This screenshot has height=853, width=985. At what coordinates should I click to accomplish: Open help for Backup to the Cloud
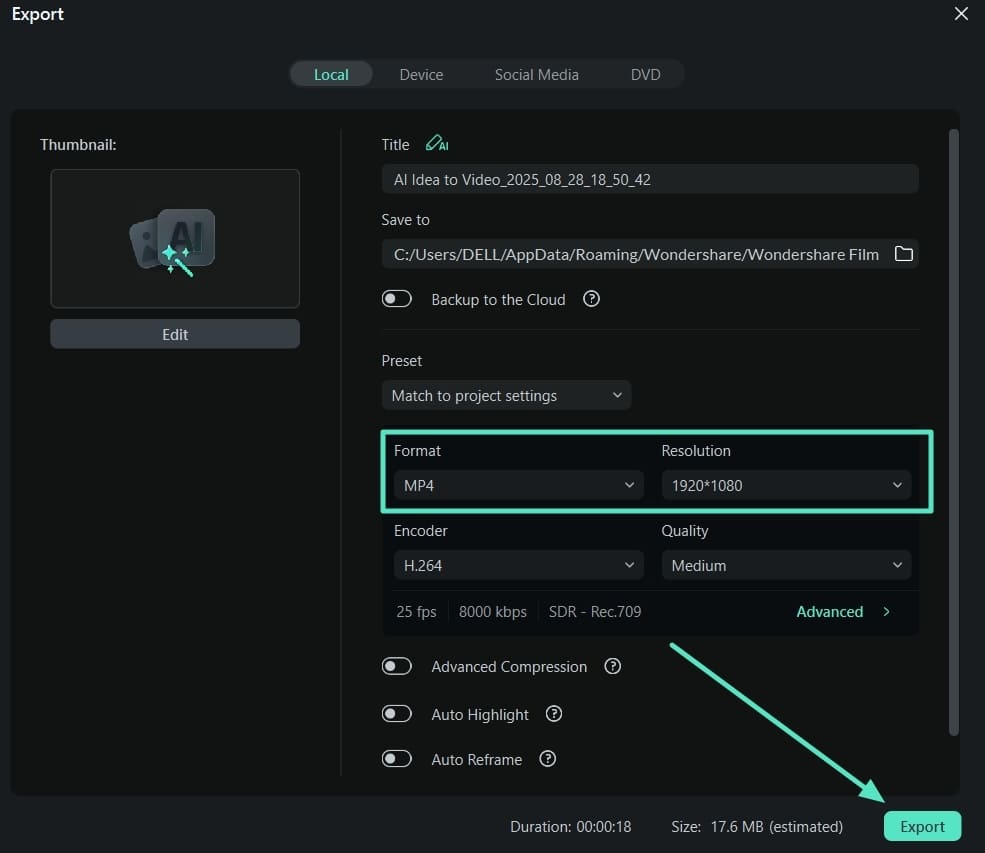[x=591, y=299]
